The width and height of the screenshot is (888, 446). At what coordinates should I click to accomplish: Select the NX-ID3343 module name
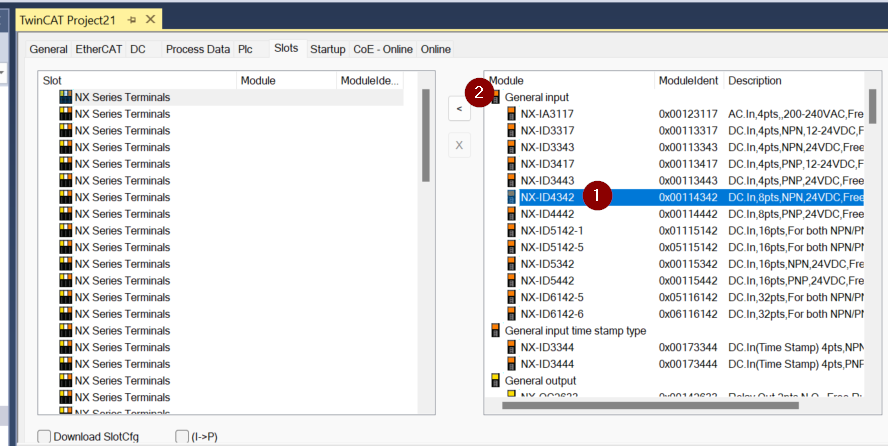tap(547, 147)
